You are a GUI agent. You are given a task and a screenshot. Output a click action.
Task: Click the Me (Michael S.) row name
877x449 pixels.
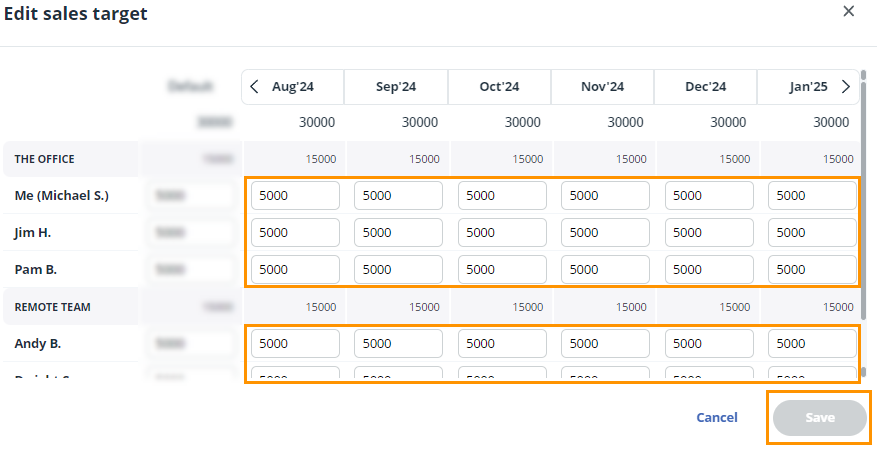[x=62, y=195]
